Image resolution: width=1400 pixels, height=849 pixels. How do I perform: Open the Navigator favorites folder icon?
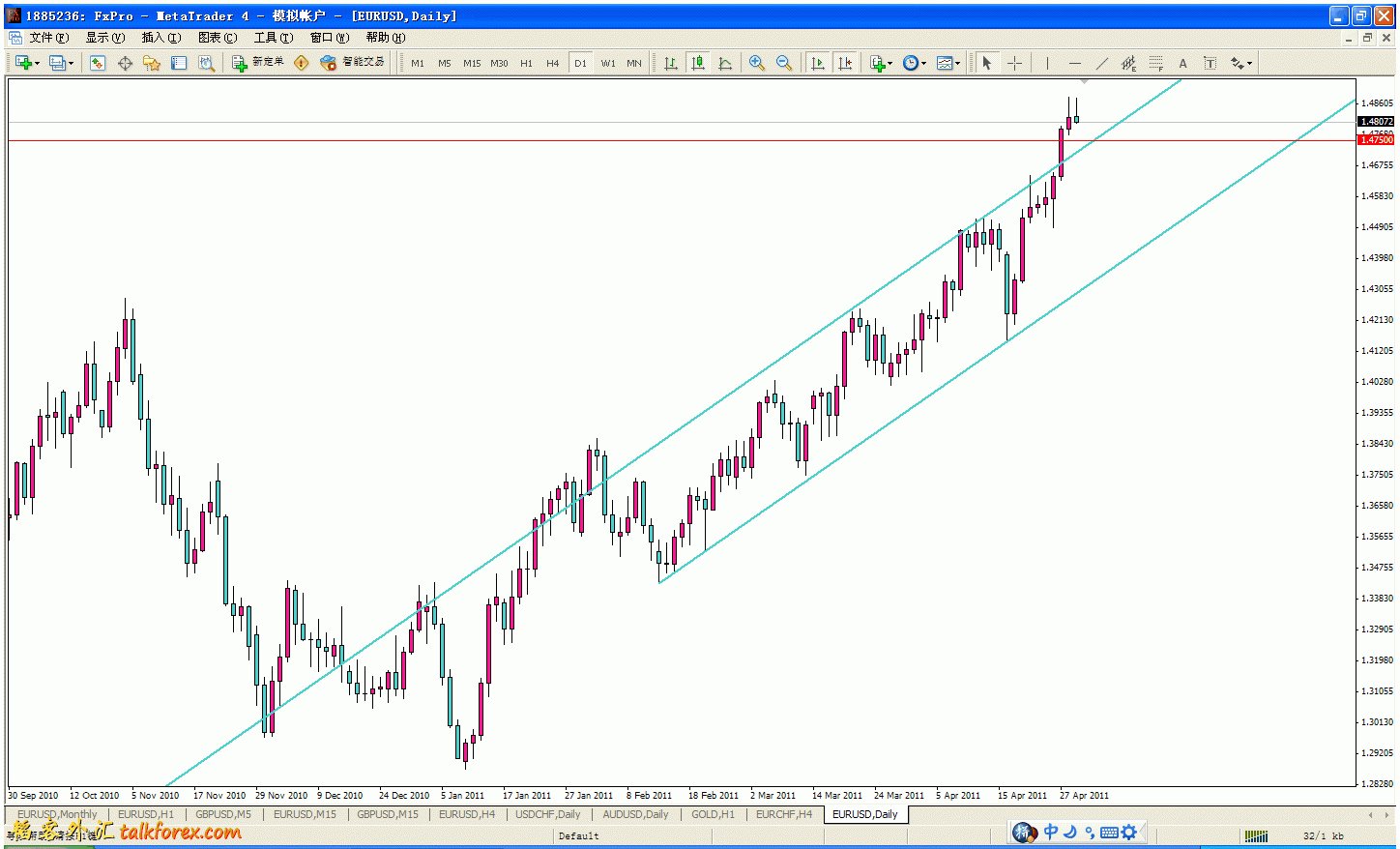(152, 63)
